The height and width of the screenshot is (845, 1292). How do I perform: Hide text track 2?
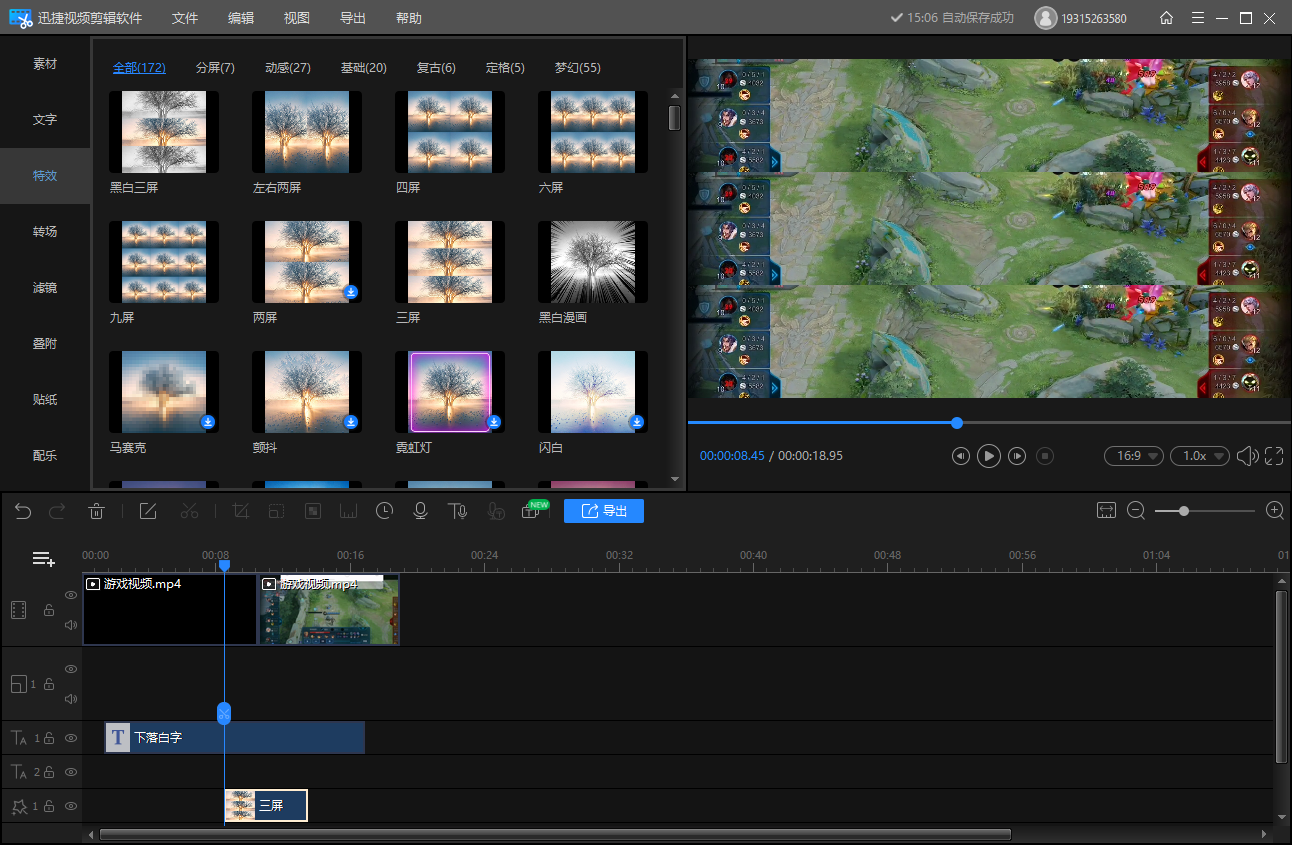coord(71,772)
